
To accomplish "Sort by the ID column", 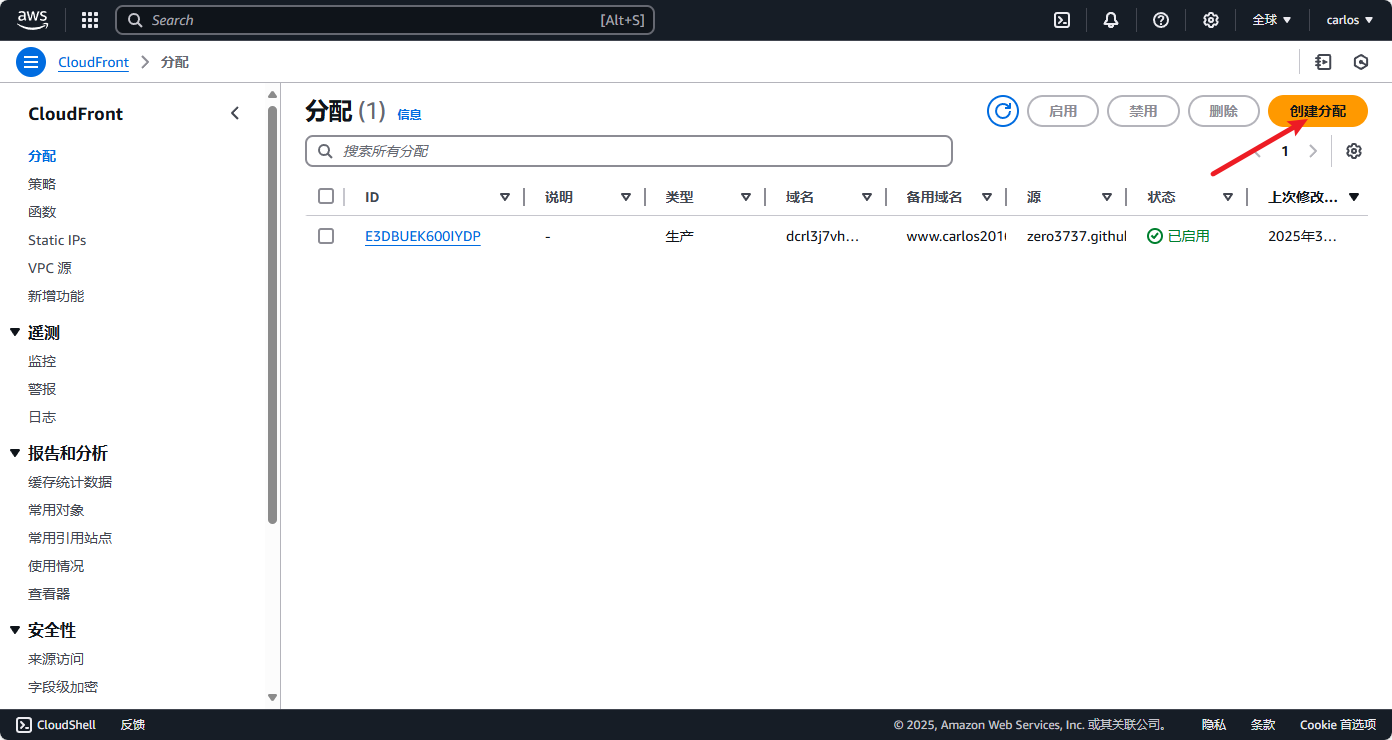I will point(505,197).
